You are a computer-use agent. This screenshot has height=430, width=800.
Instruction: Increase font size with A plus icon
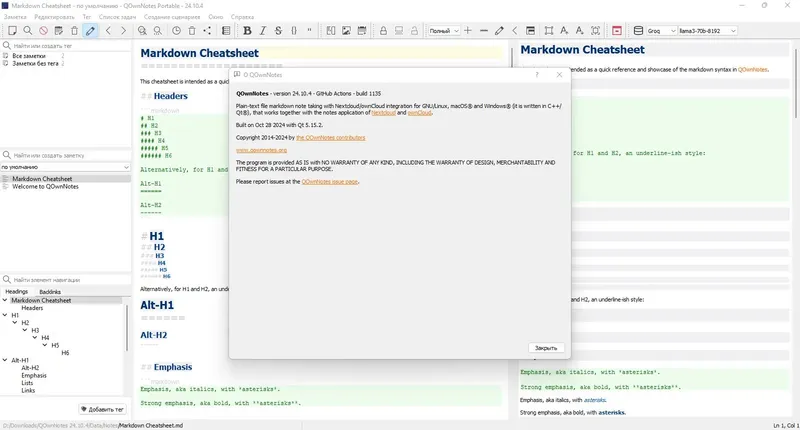click(564, 31)
